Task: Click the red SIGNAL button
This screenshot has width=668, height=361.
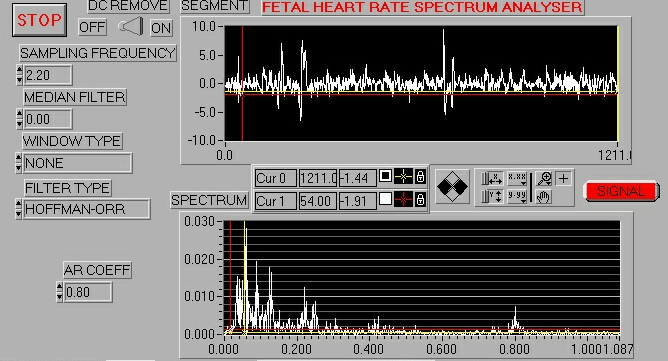Action: click(x=621, y=191)
